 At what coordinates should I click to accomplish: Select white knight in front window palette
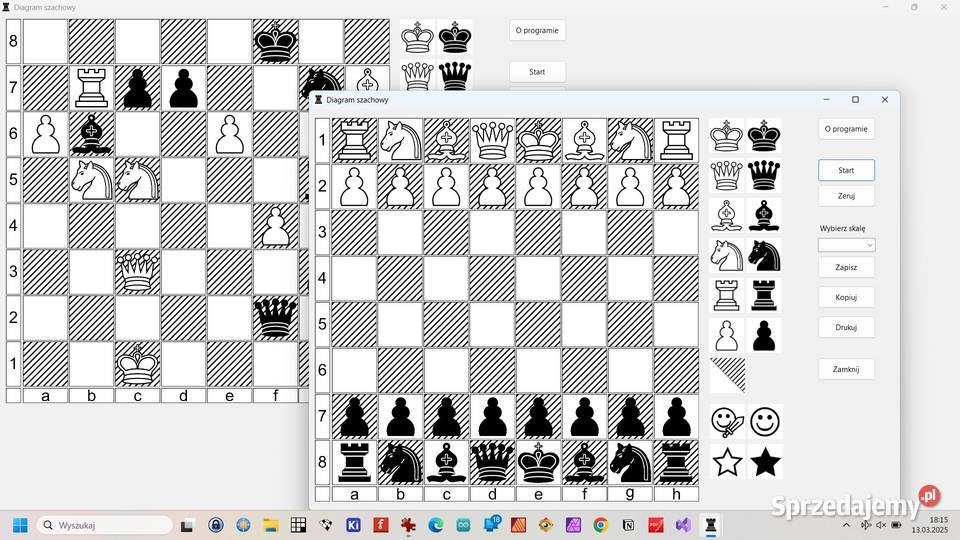click(x=726, y=255)
